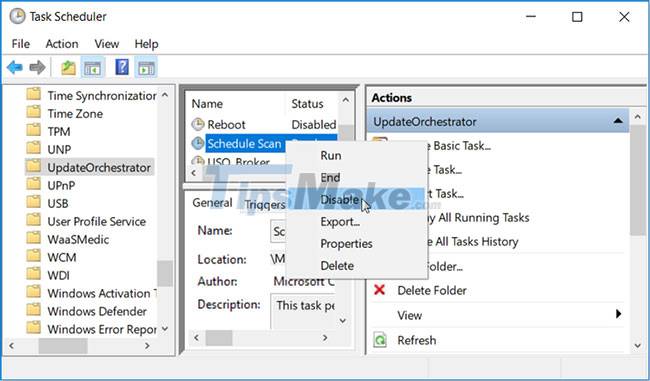Image resolution: width=650 pixels, height=381 pixels.
Task: Click the Time Zone folder icon
Action: [34, 112]
